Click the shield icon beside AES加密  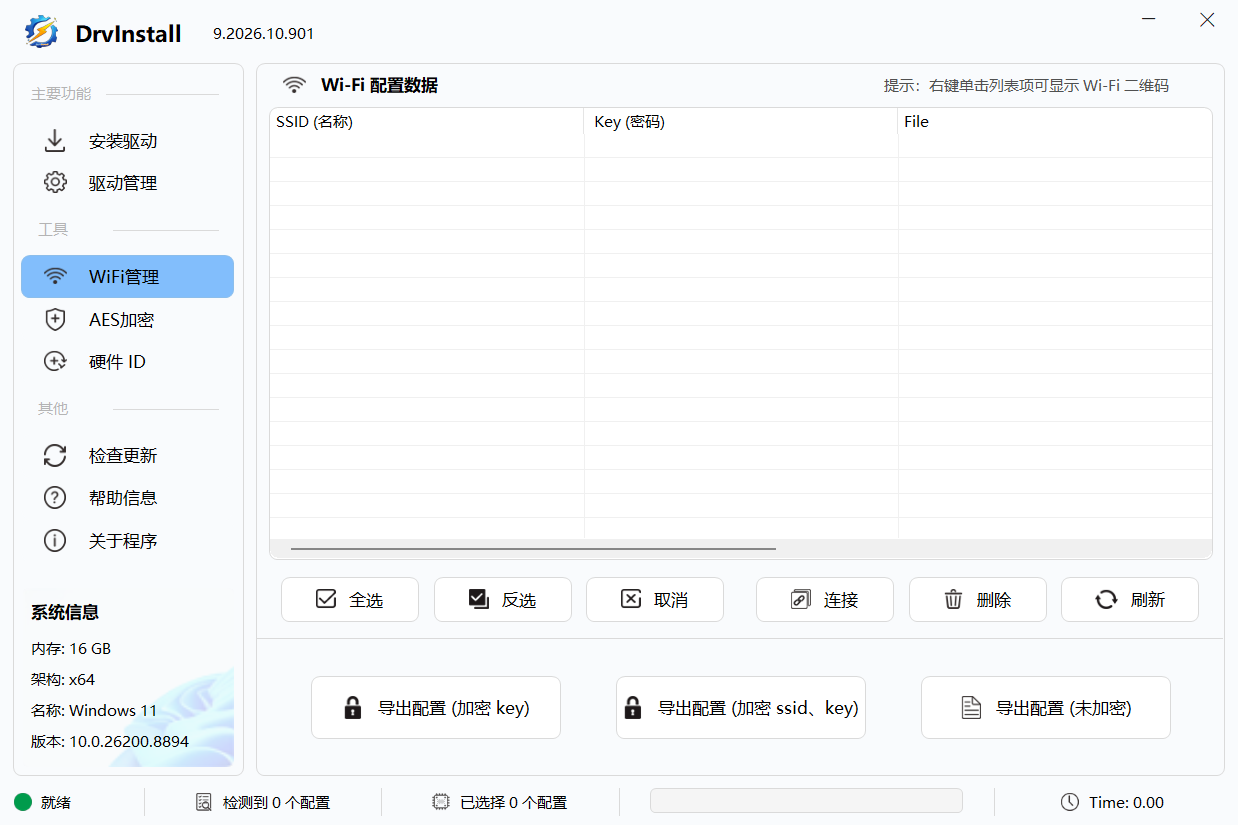pyautogui.click(x=55, y=320)
